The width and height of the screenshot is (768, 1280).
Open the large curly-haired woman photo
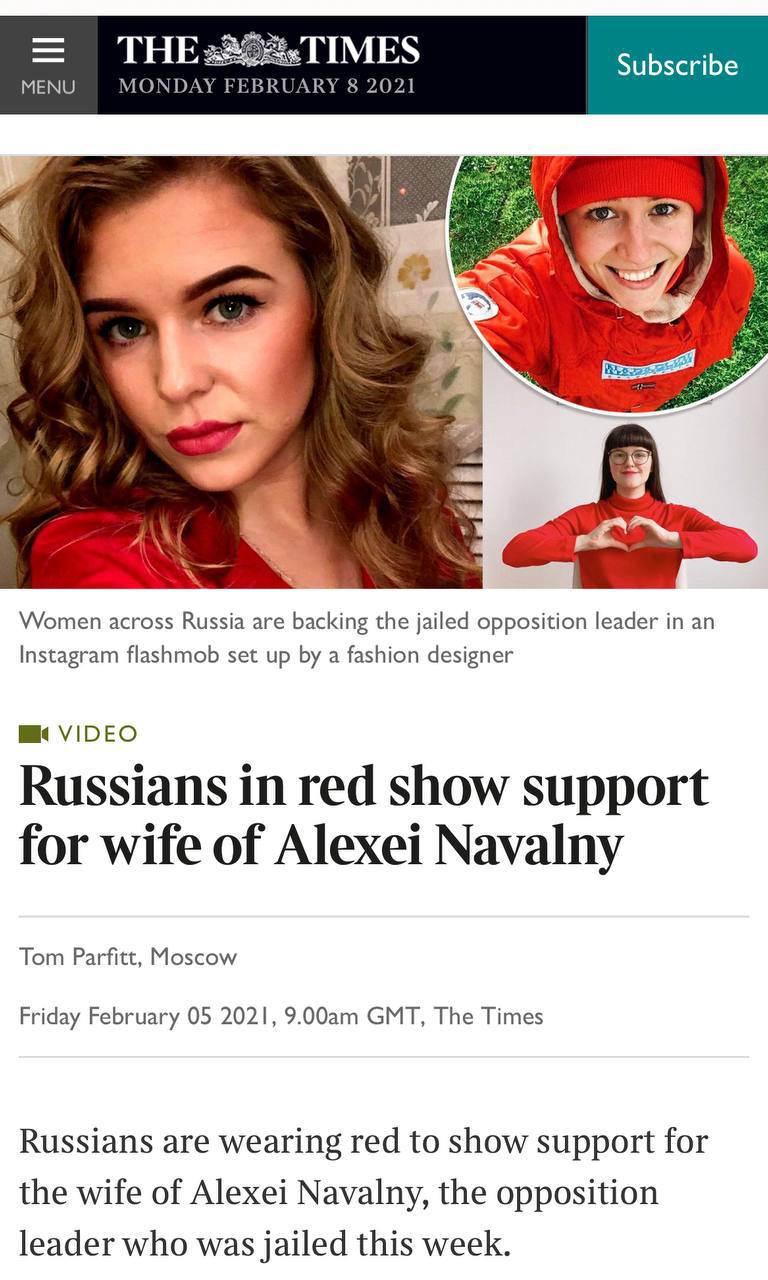click(x=240, y=372)
